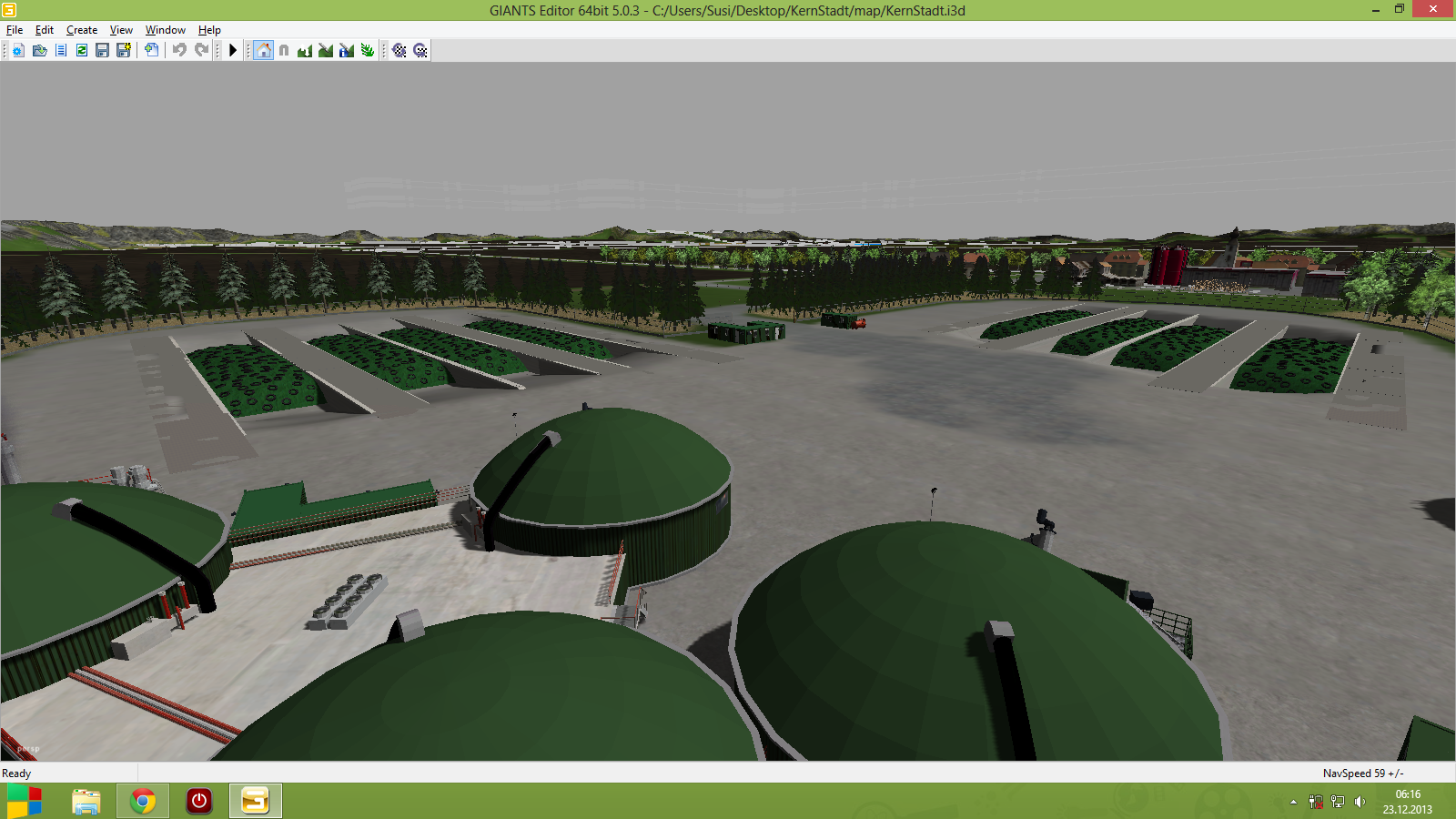Click the GIANTS Editor title bar logo

tap(9, 10)
